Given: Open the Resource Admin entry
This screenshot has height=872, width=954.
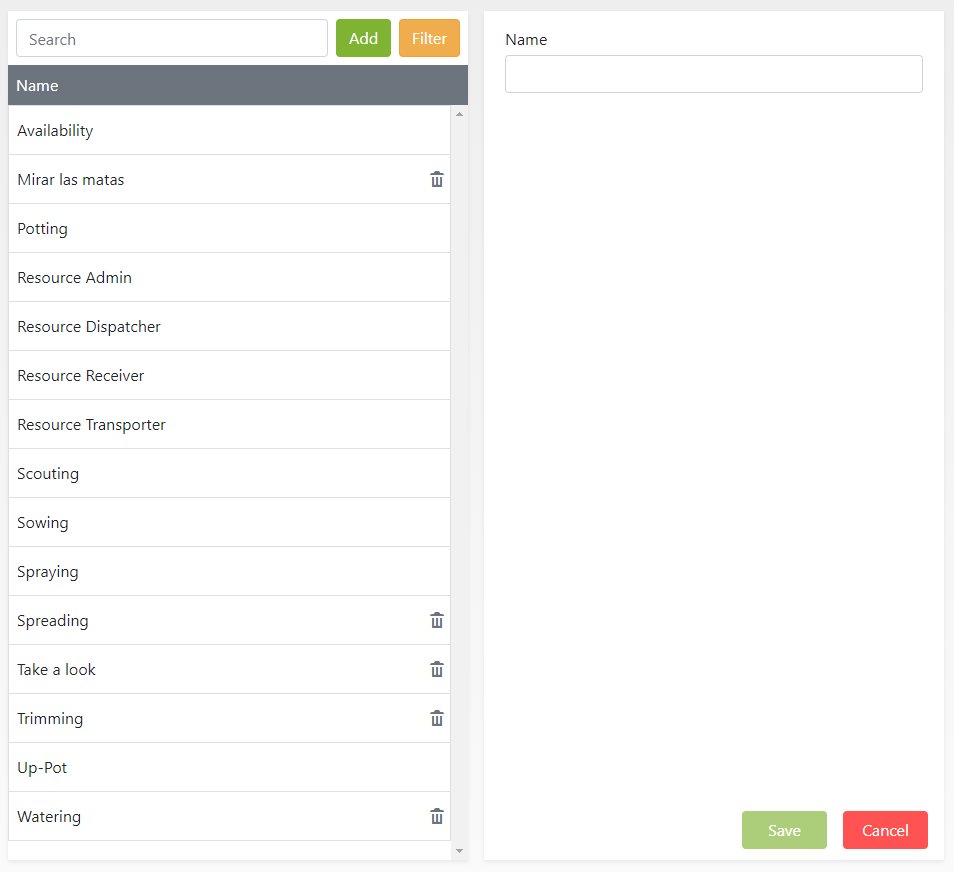Looking at the screenshot, I should coord(74,278).
